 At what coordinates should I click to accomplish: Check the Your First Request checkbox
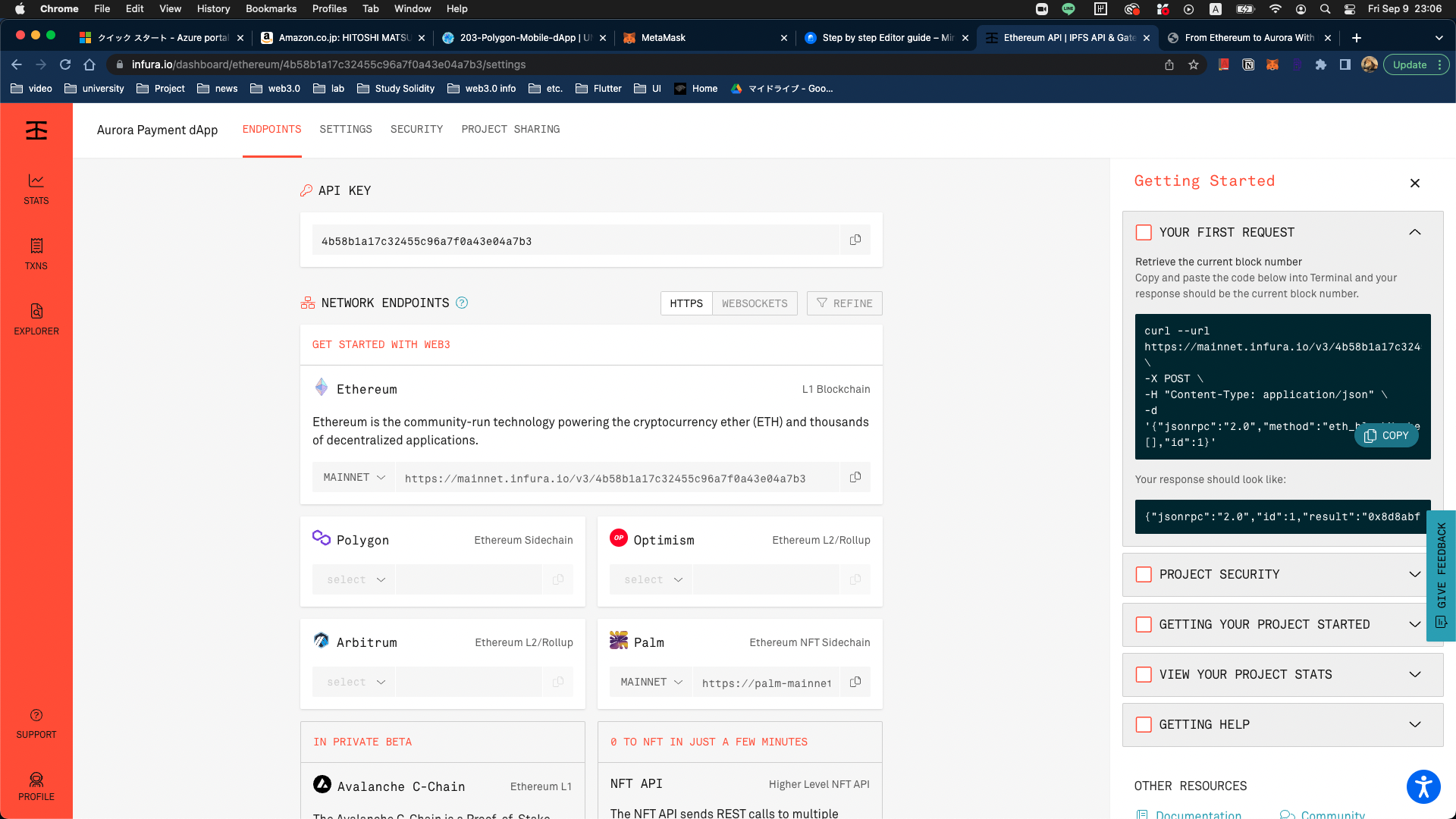(1144, 232)
